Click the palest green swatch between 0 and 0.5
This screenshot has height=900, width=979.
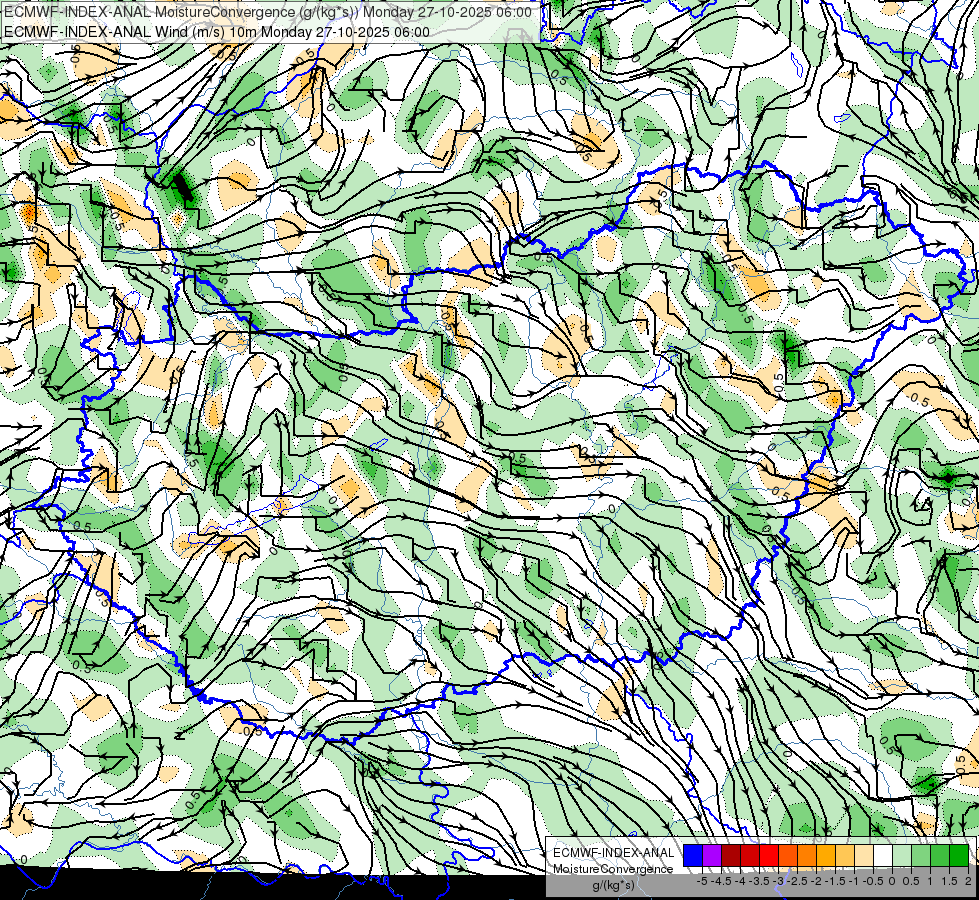(x=902, y=855)
